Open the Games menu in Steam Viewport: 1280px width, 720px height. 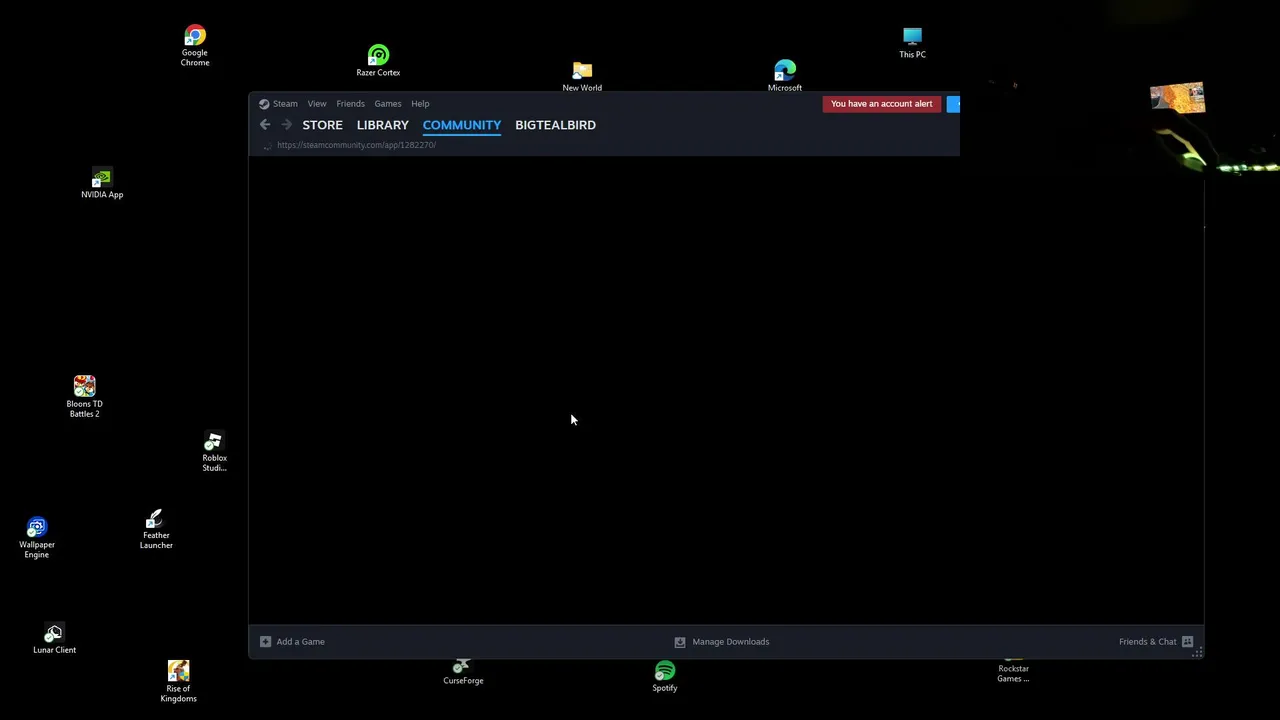(388, 104)
